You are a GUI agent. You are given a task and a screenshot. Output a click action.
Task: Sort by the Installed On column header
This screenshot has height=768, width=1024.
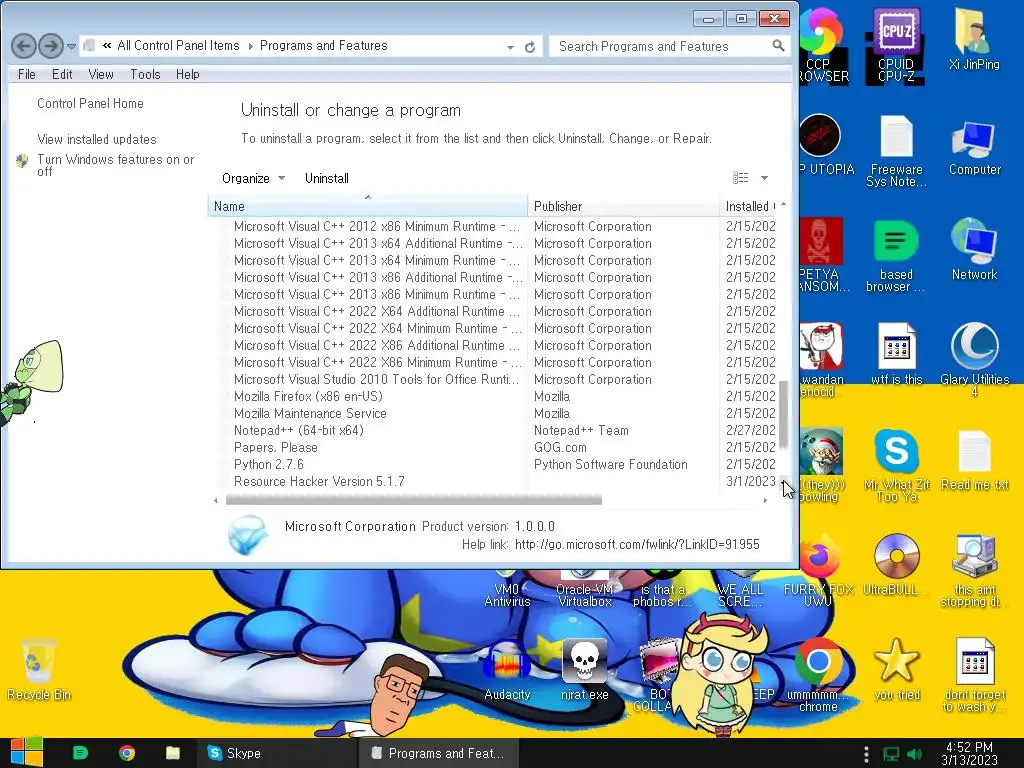coord(749,206)
